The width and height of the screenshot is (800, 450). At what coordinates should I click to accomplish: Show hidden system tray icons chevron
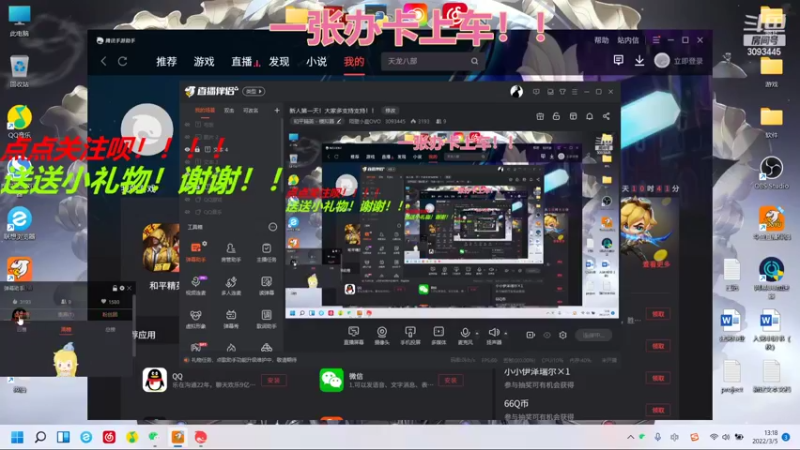point(631,437)
